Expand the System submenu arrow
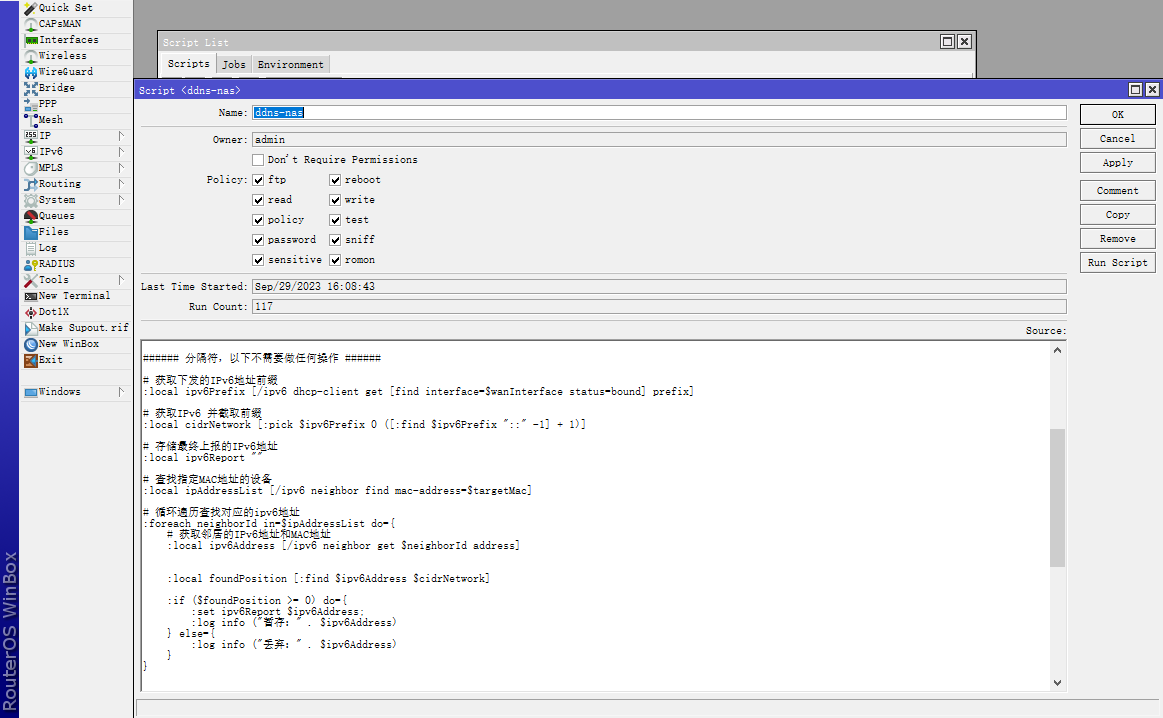 (x=121, y=200)
